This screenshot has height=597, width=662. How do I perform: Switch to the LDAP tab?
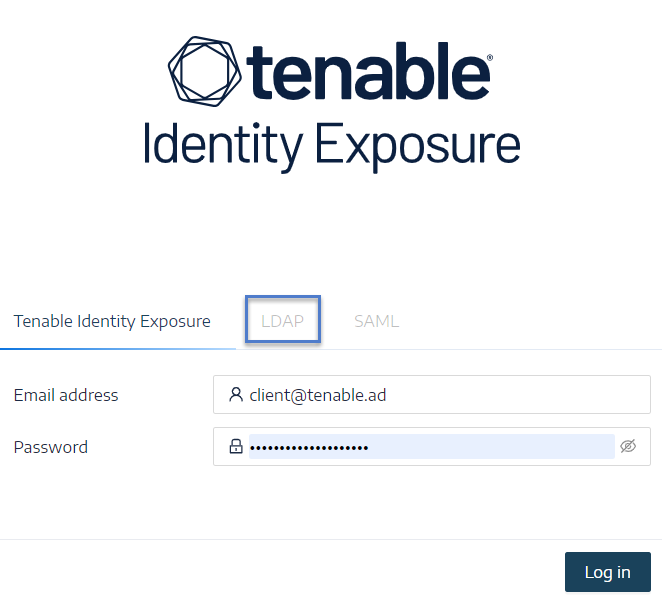(x=282, y=321)
